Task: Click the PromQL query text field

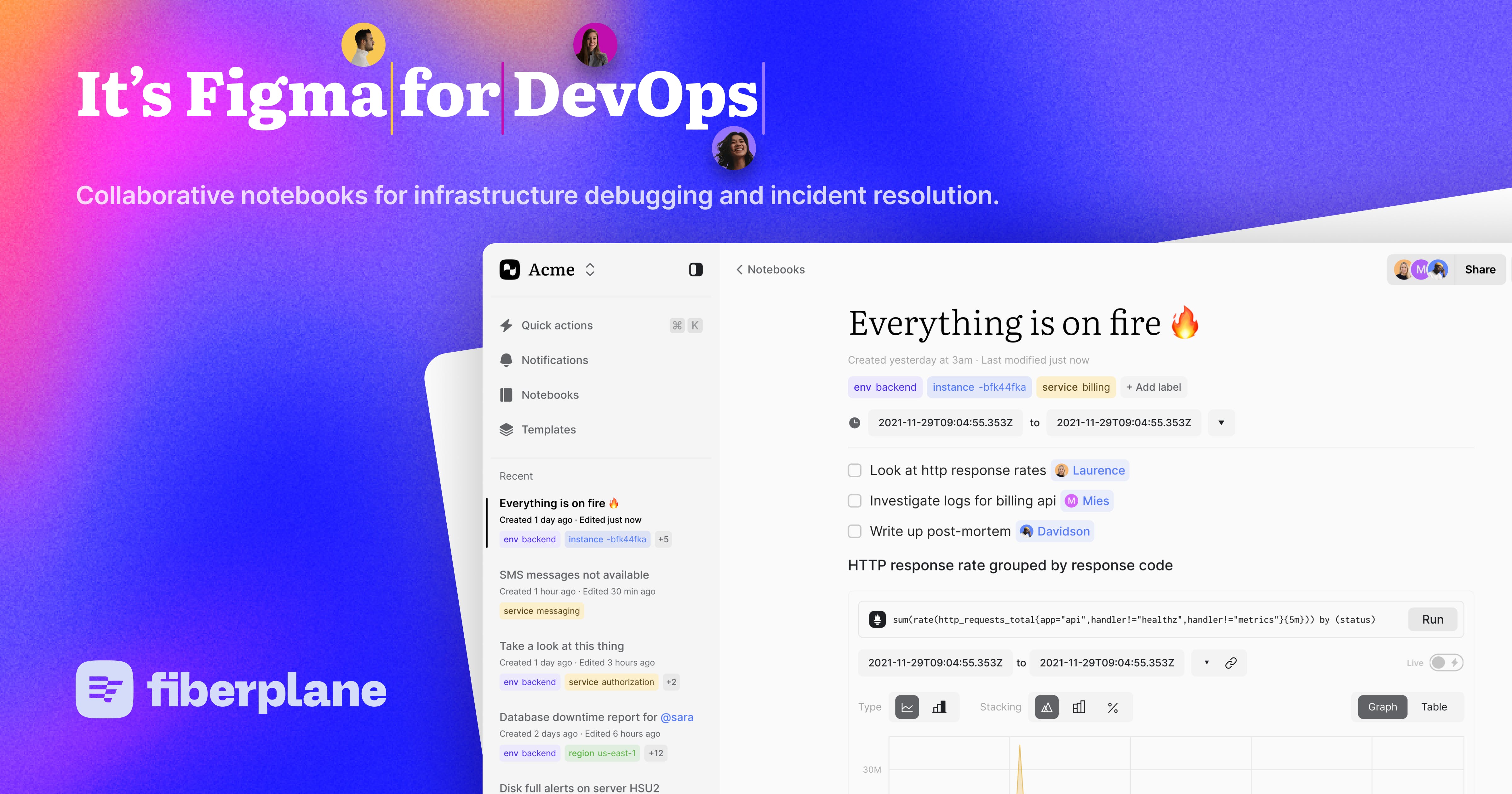Action: point(1133,619)
